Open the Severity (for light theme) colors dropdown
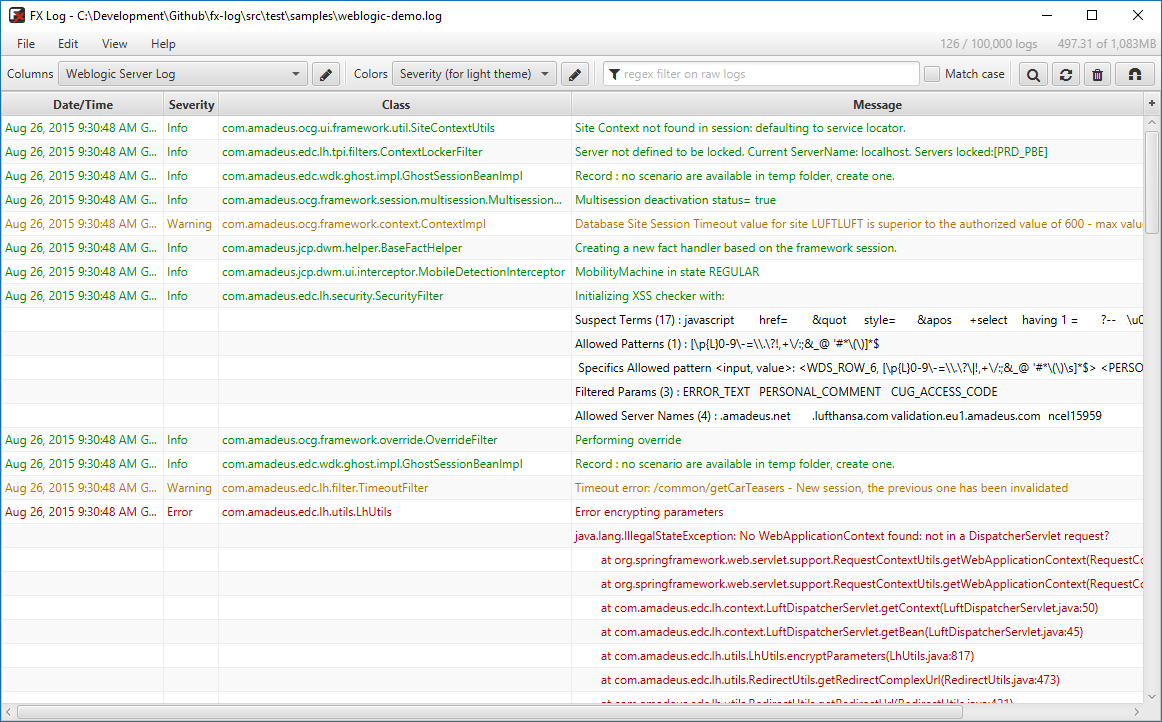Screen dimensions: 1162x722 coord(474,74)
